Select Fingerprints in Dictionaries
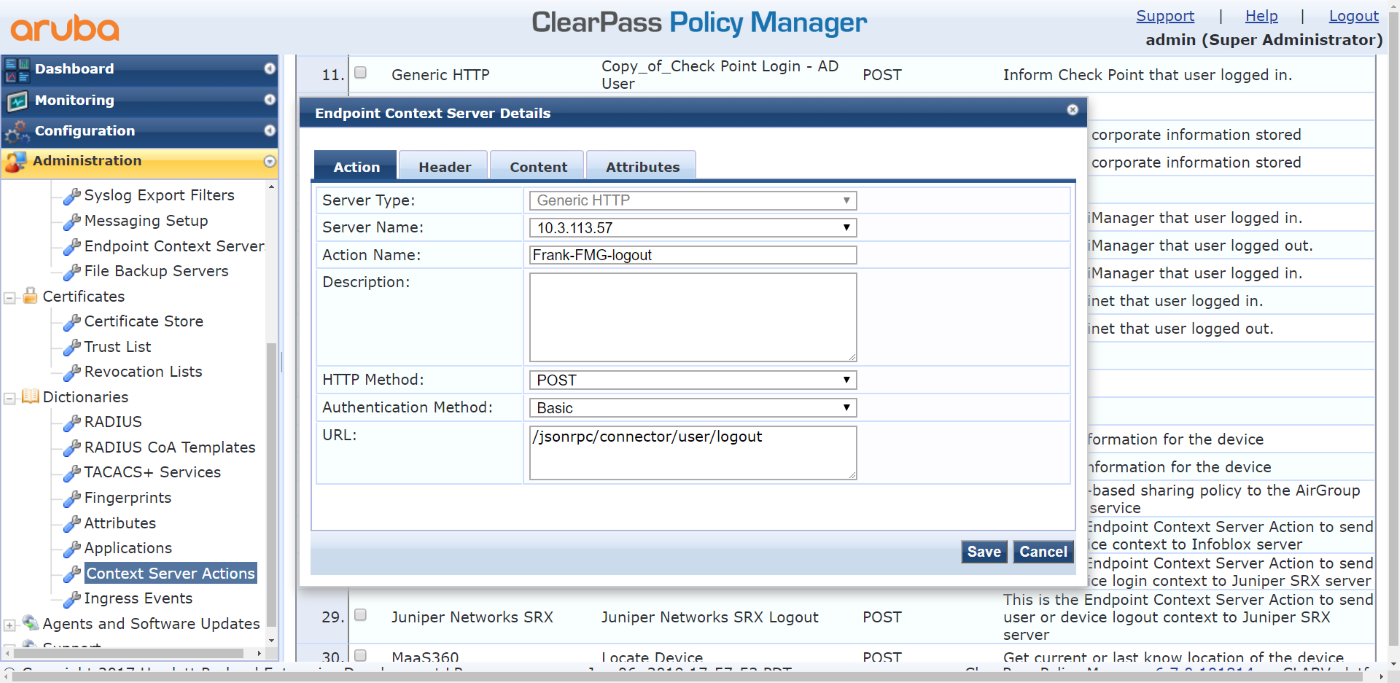Screen dimensions: 1400x683 [128, 498]
